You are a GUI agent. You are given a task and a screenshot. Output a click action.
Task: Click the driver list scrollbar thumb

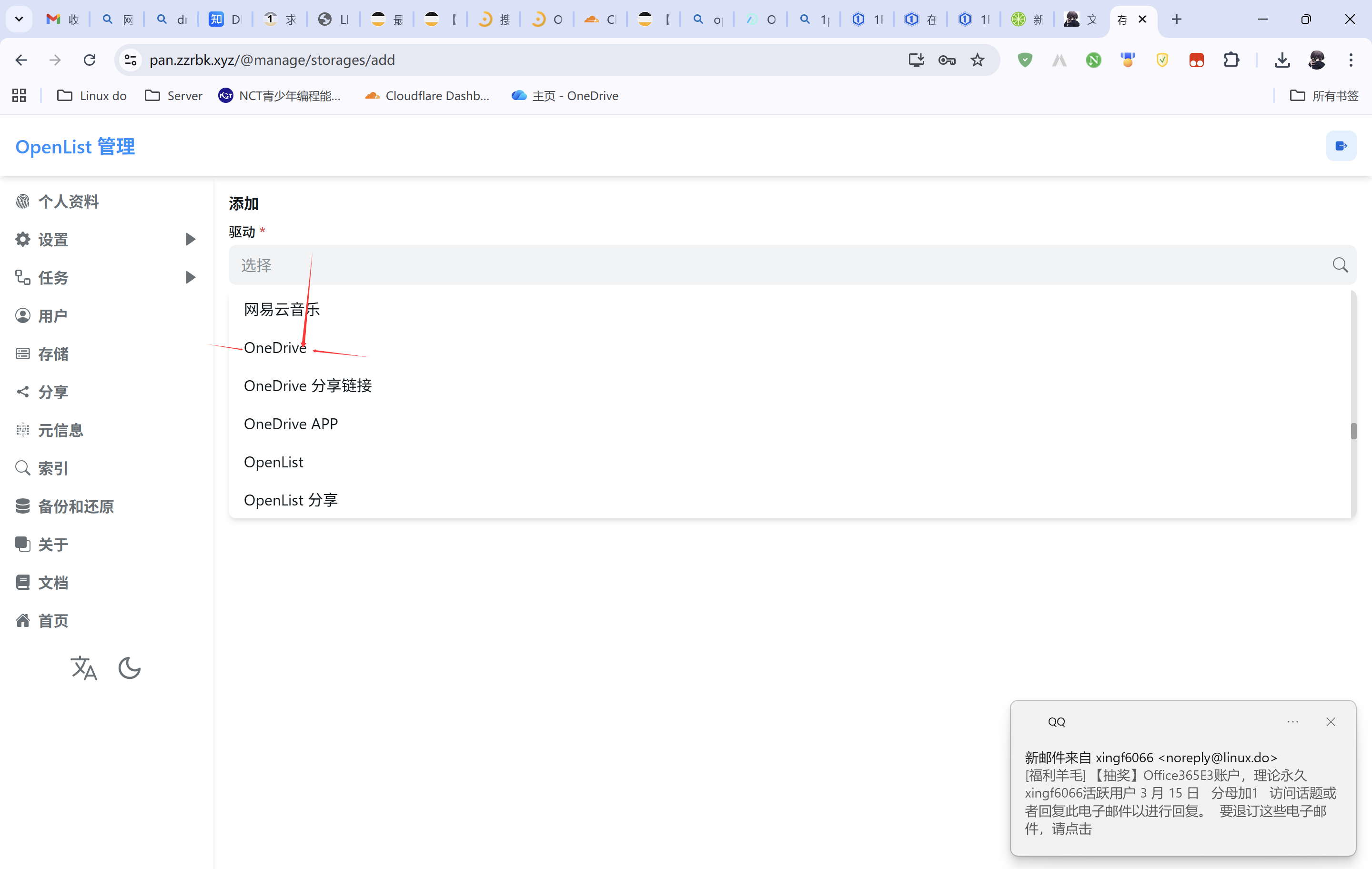click(1353, 431)
